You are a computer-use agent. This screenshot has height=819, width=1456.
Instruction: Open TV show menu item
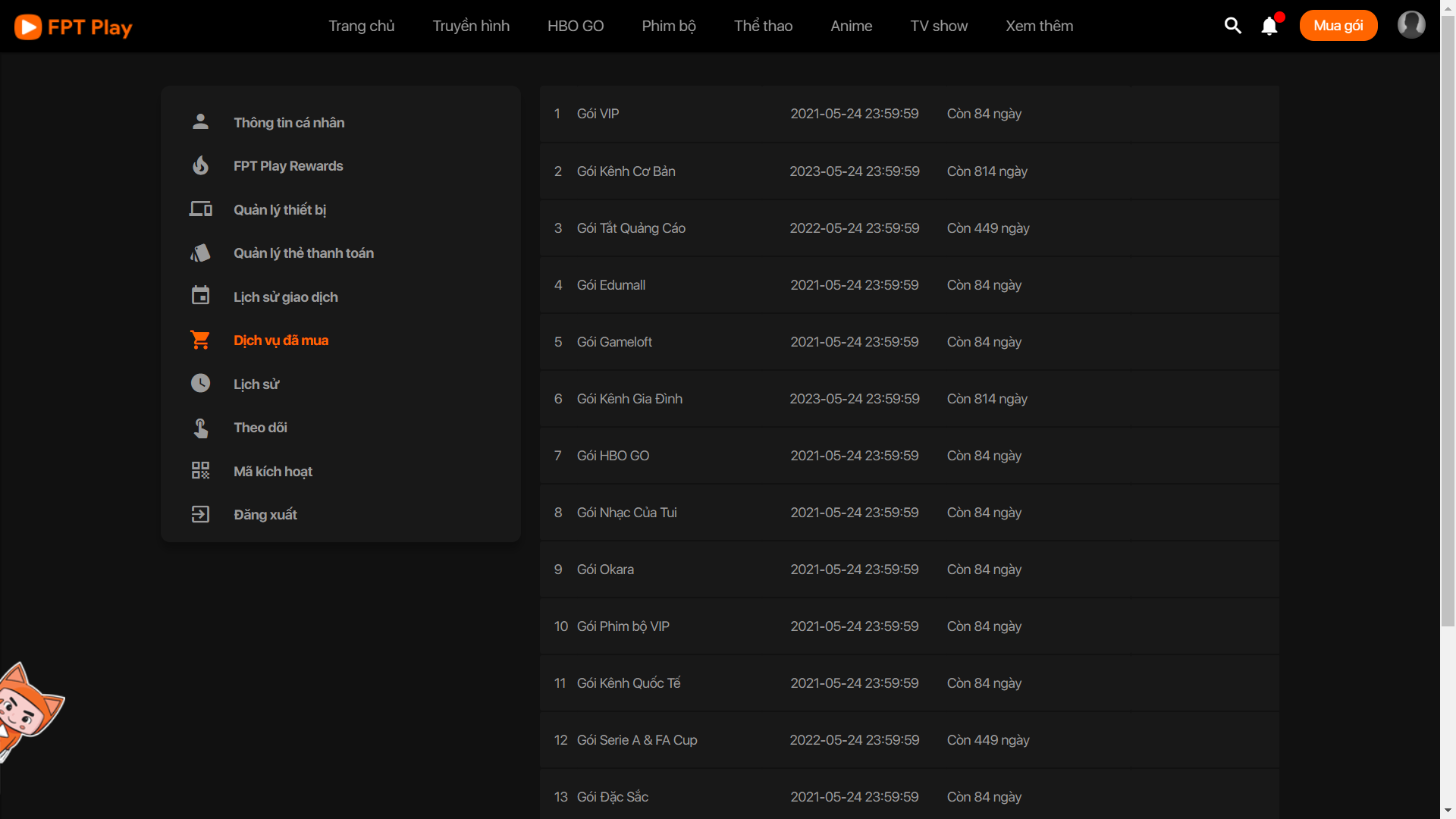coord(939,26)
